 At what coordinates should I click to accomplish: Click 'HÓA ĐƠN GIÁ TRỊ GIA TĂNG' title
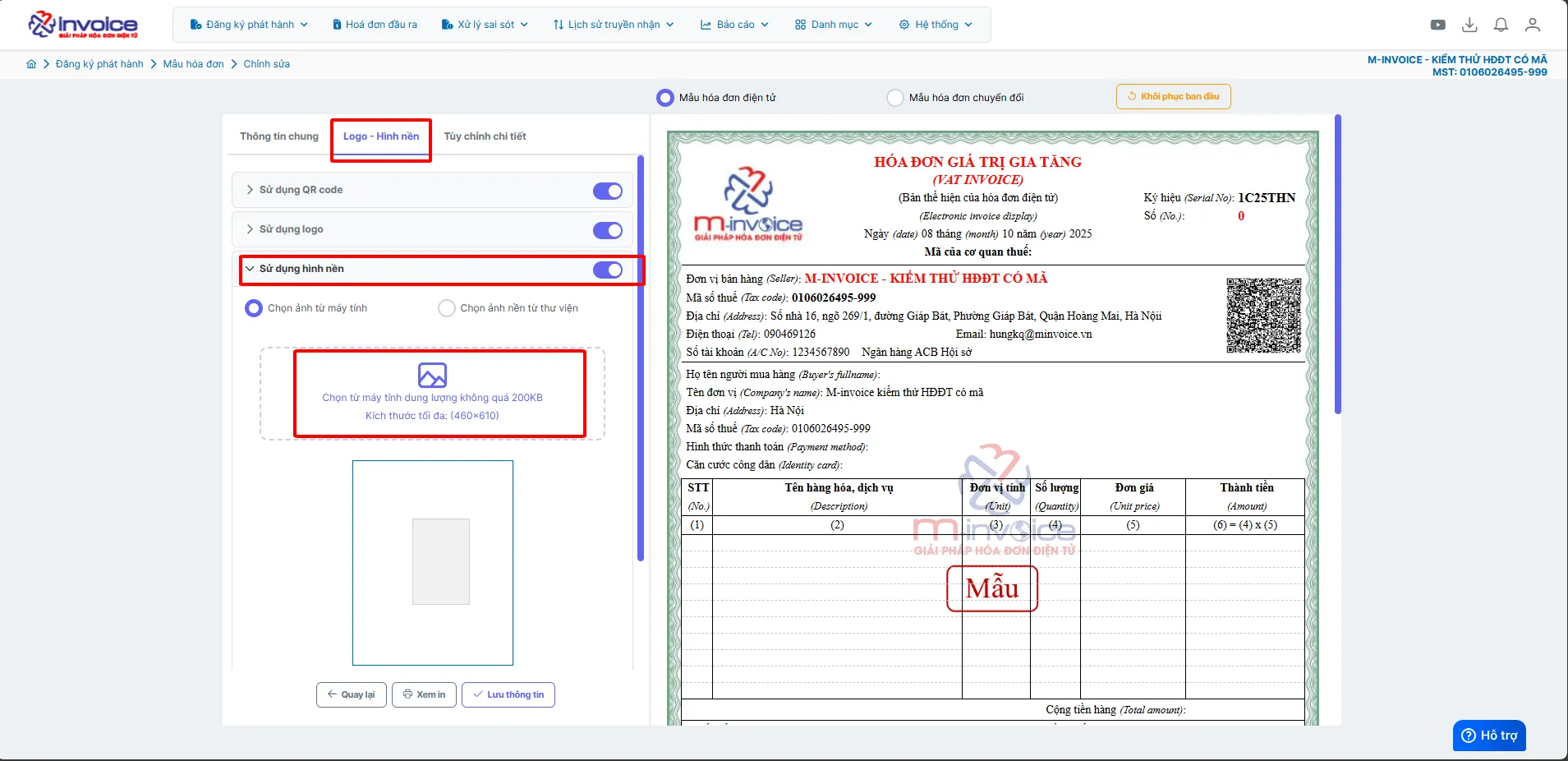(977, 162)
